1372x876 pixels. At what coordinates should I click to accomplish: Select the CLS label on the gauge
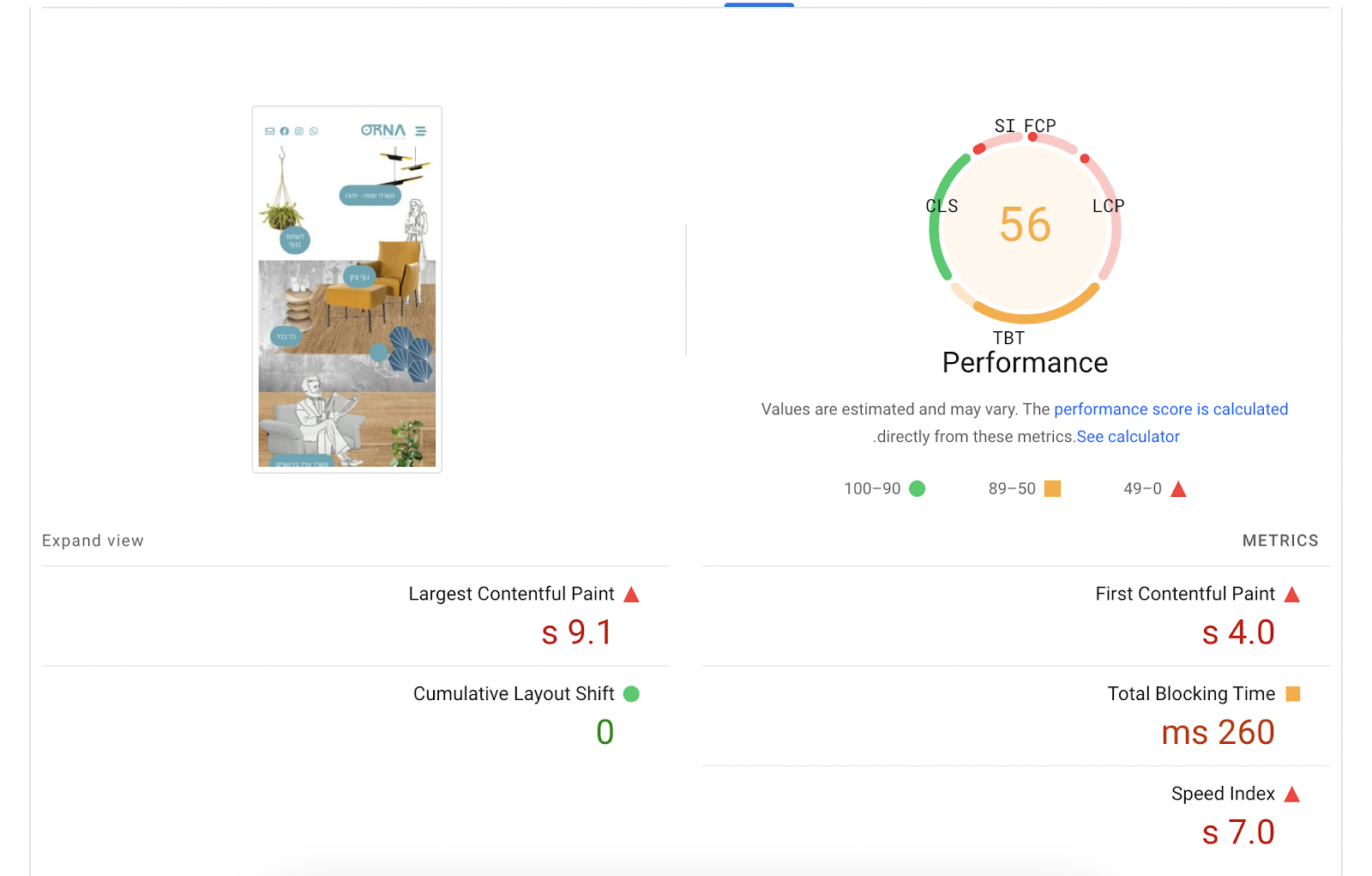942,206
